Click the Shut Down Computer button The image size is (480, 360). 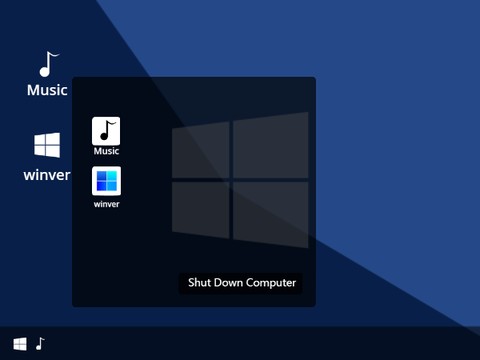pyautogui.click(x=241, y=283)
